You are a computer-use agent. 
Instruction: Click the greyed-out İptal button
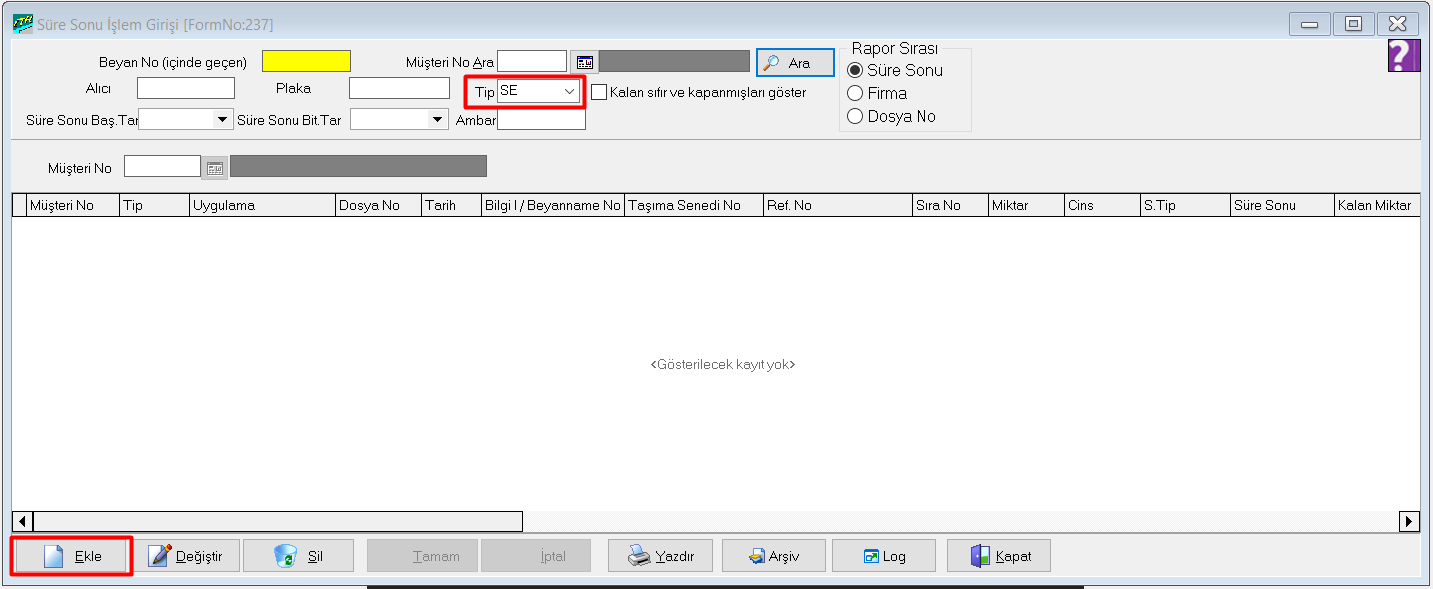[536, 556]
